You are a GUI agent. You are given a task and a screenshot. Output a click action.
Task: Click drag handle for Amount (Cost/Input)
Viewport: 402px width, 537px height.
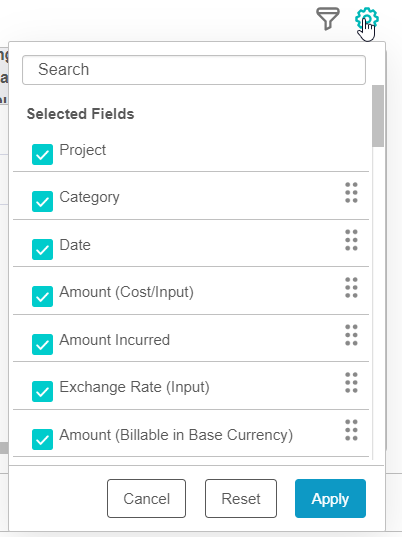click(351, 287)
